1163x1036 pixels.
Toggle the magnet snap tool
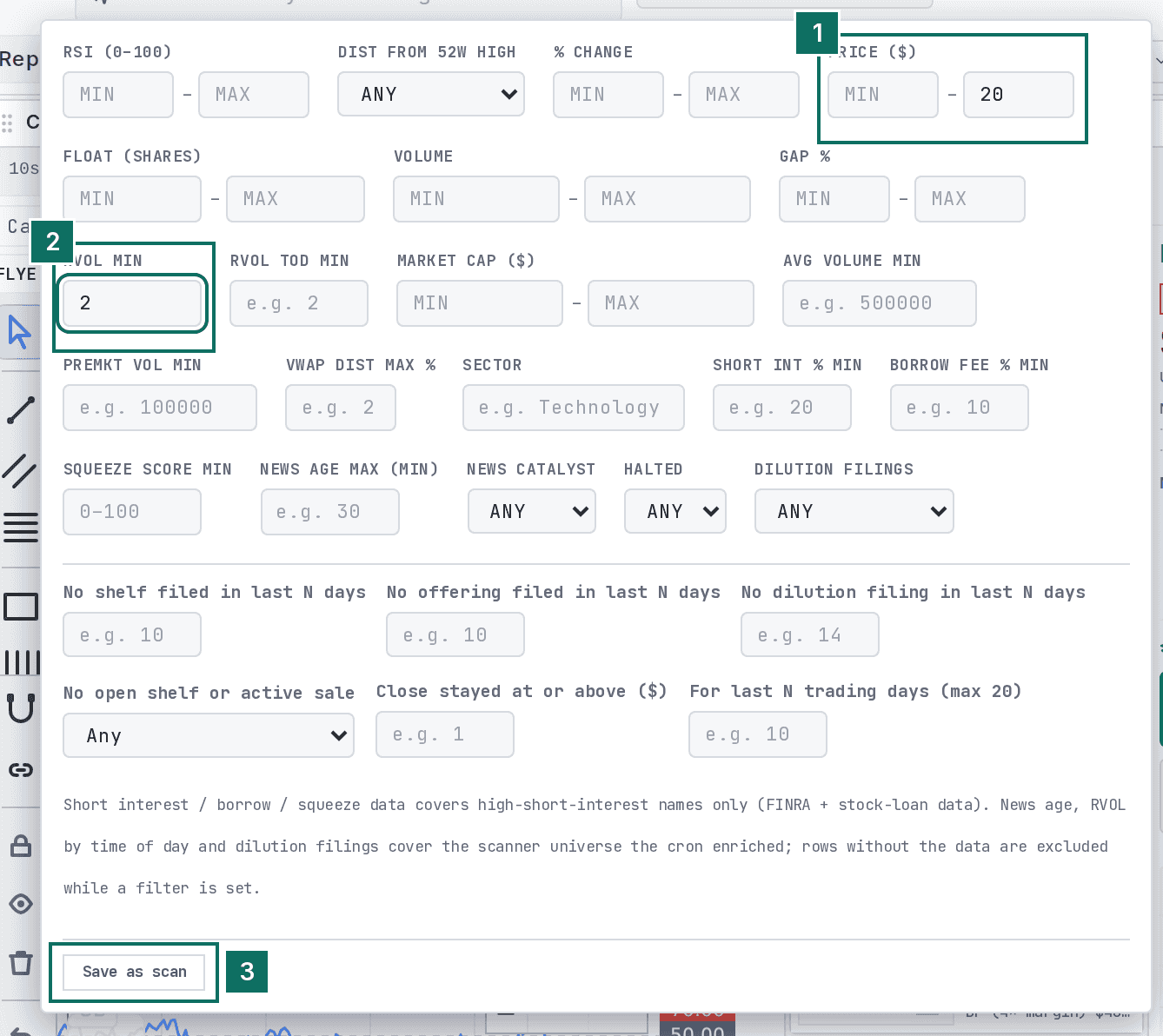[x=20, y=708]
